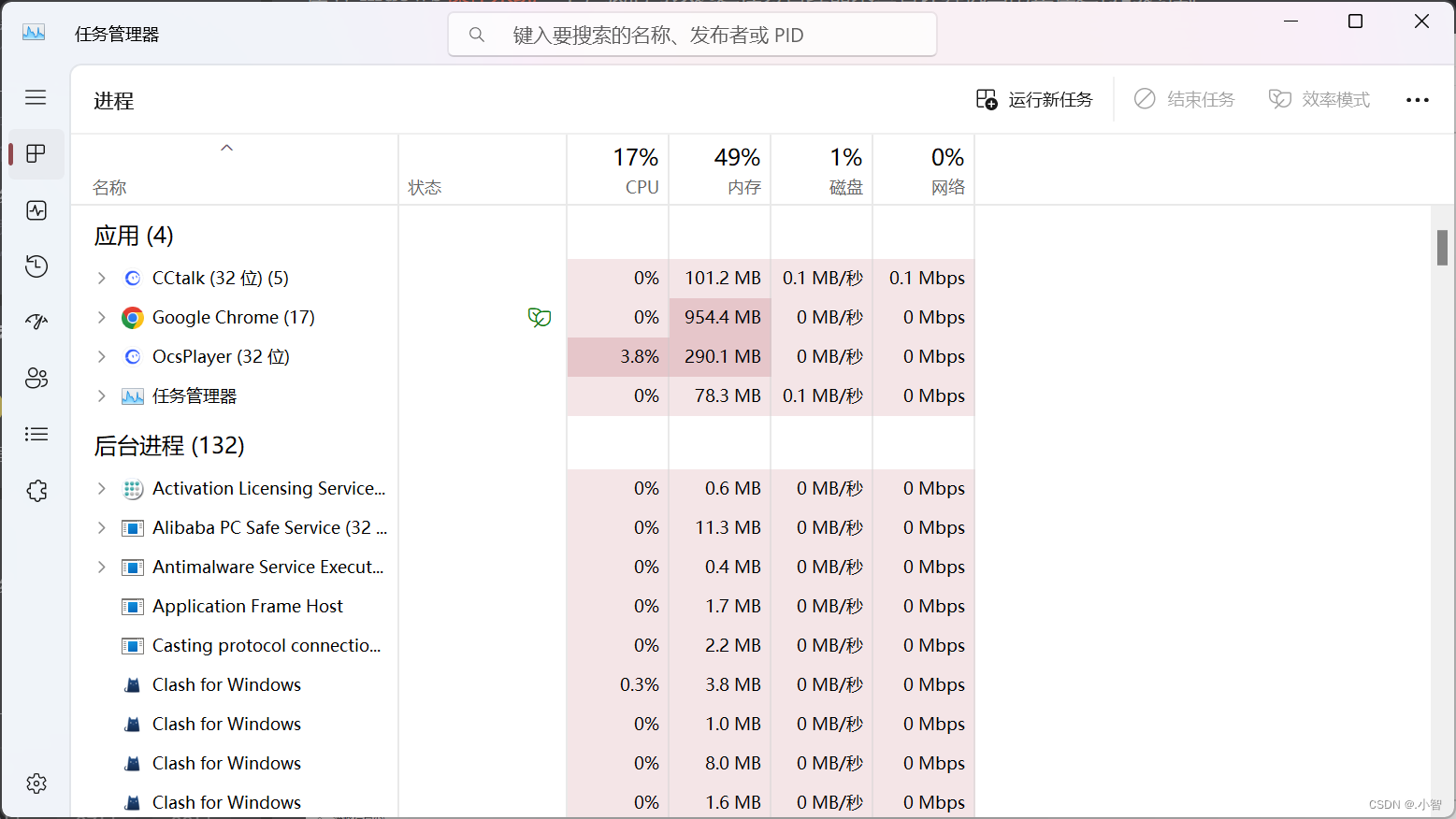
Task: Click the OcsPlayer app icon
Action: tap(133, 357)
